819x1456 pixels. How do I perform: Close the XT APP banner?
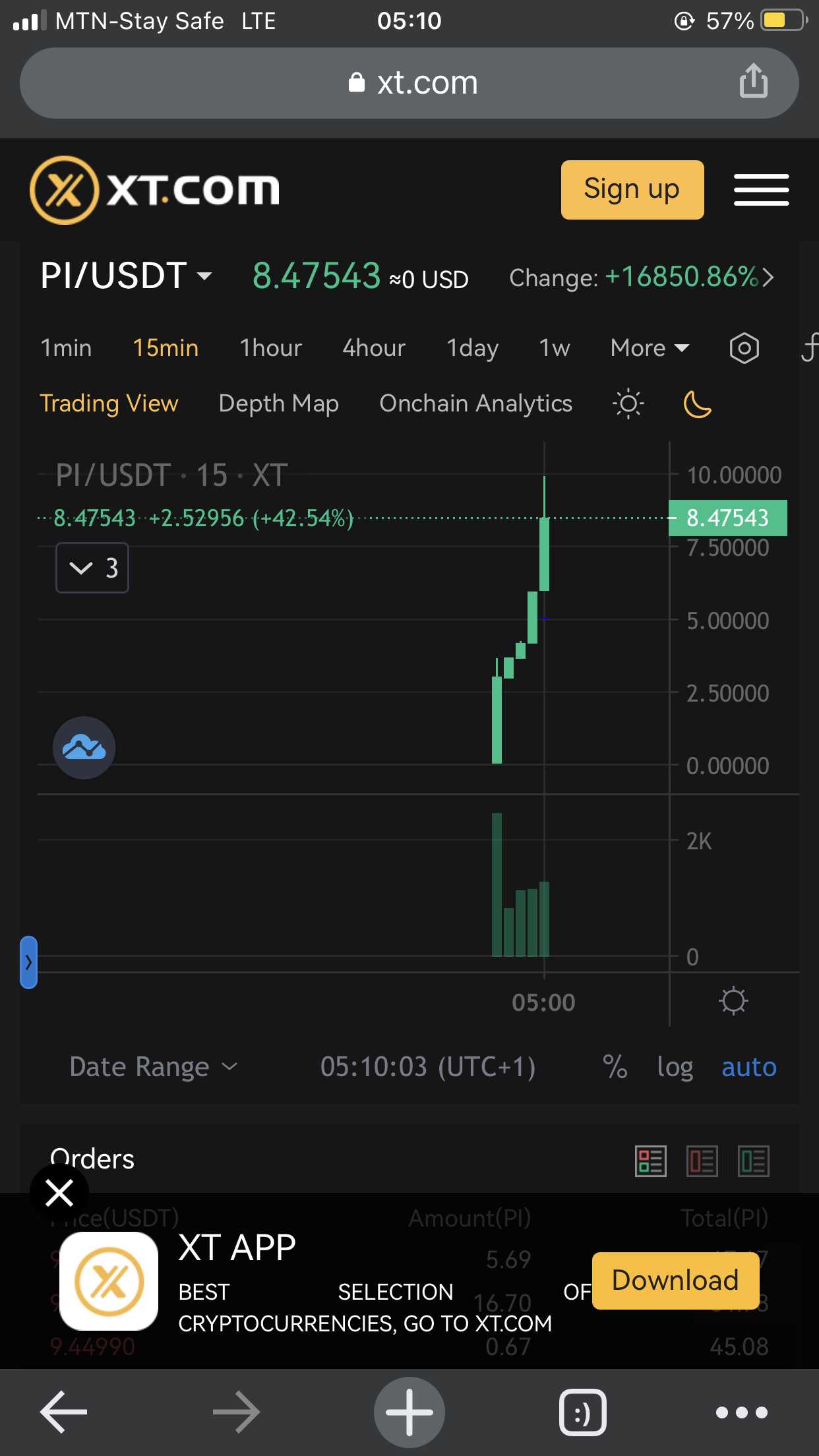tap(59, 1193)
